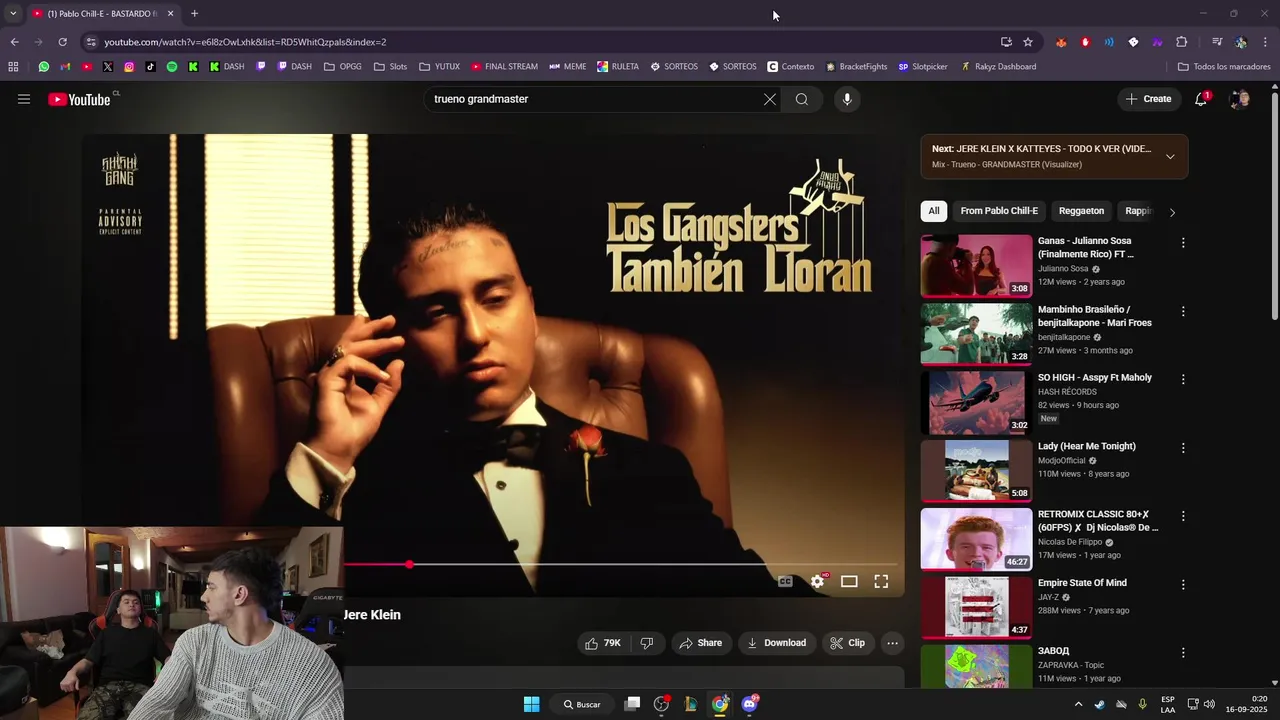Play the Mambinho Brasileño thumbnail
This screenshot has width=1280, height=720.
coord(976,334)
